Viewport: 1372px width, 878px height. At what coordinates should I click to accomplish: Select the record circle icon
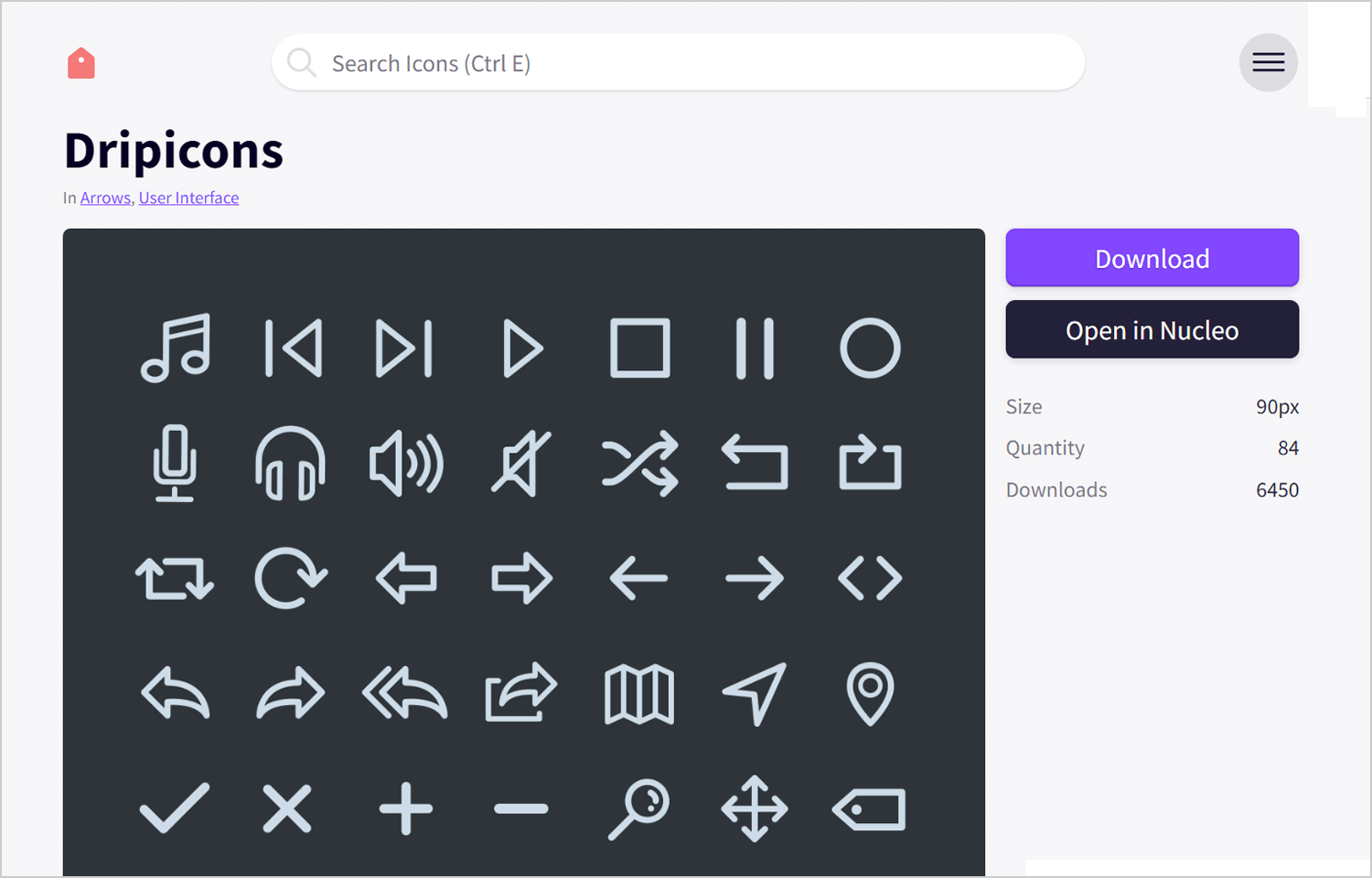870,348
